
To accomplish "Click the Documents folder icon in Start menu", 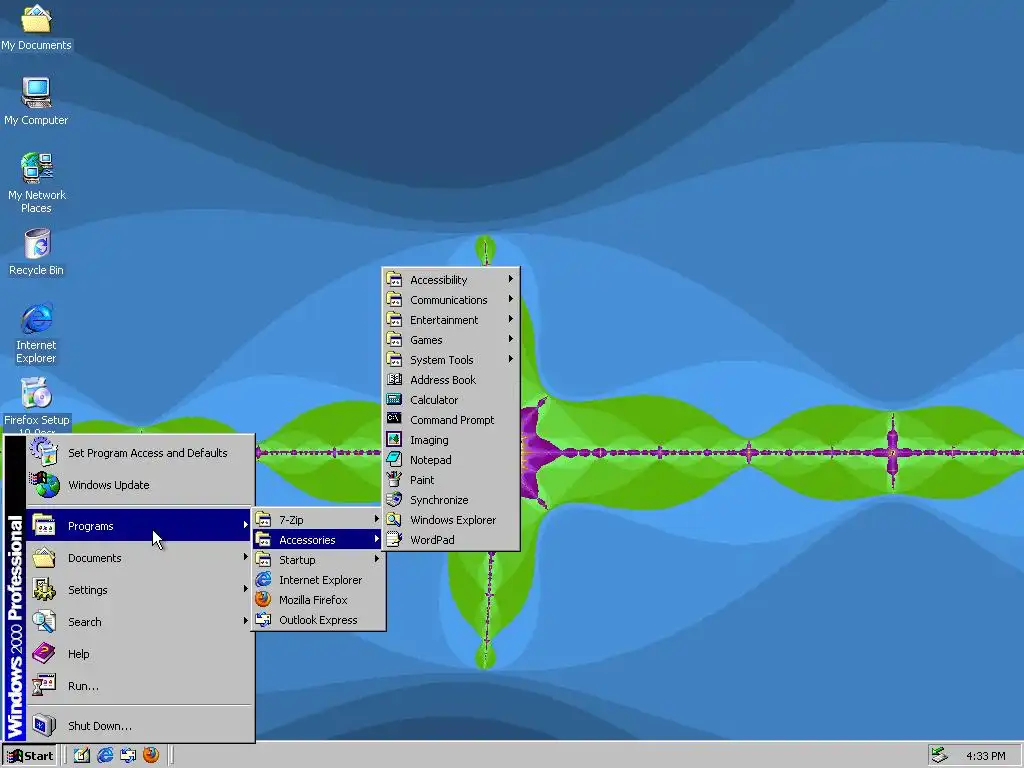I will point(44,558).
